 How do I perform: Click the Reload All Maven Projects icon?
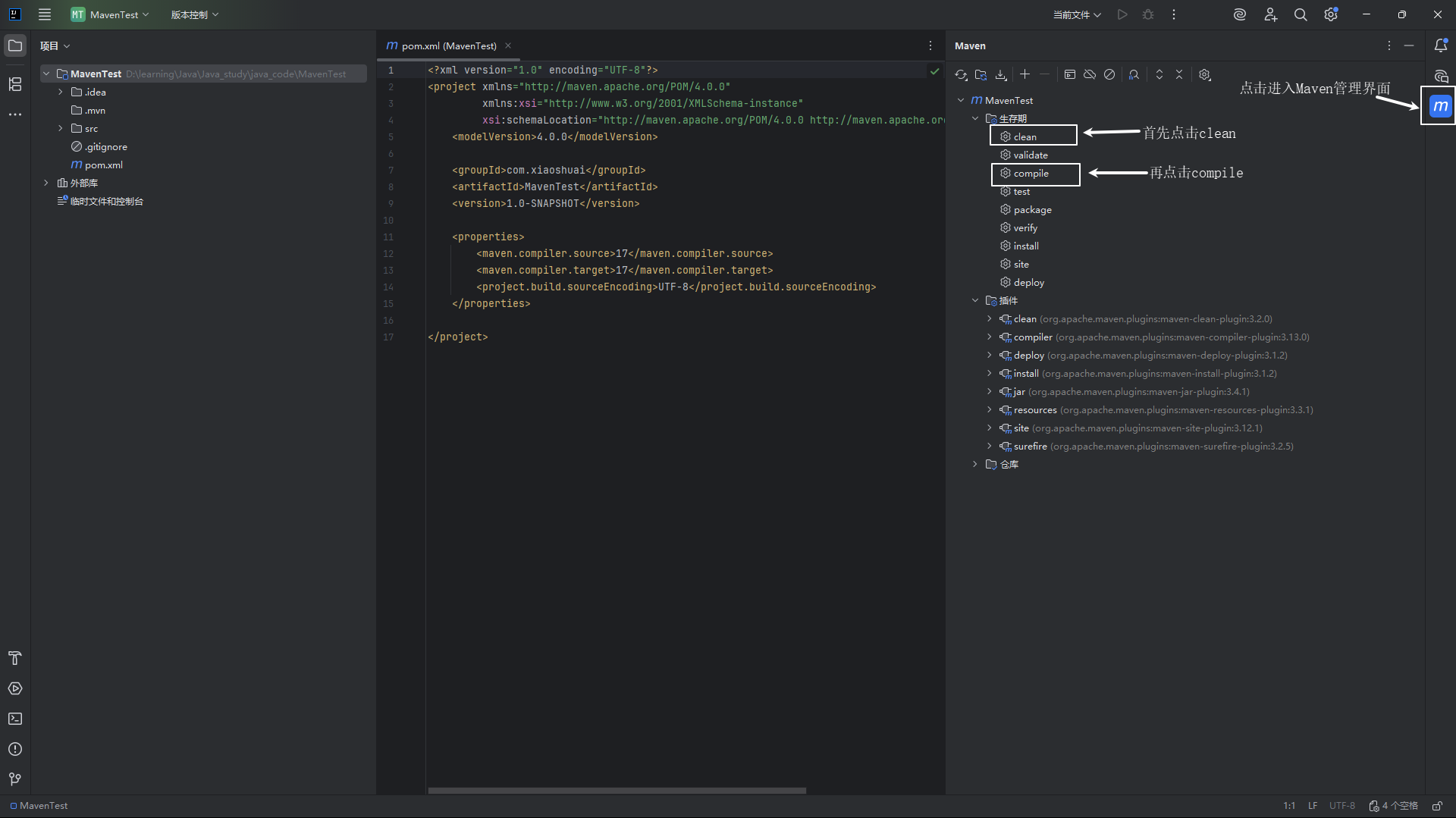[961, 74]
